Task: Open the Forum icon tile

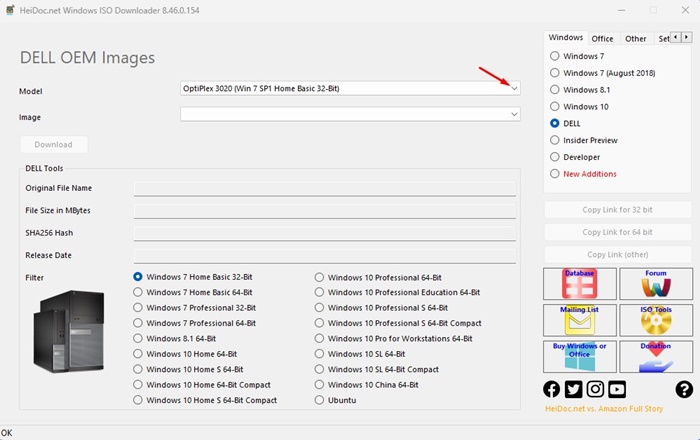Action: (x=656, y=284)
